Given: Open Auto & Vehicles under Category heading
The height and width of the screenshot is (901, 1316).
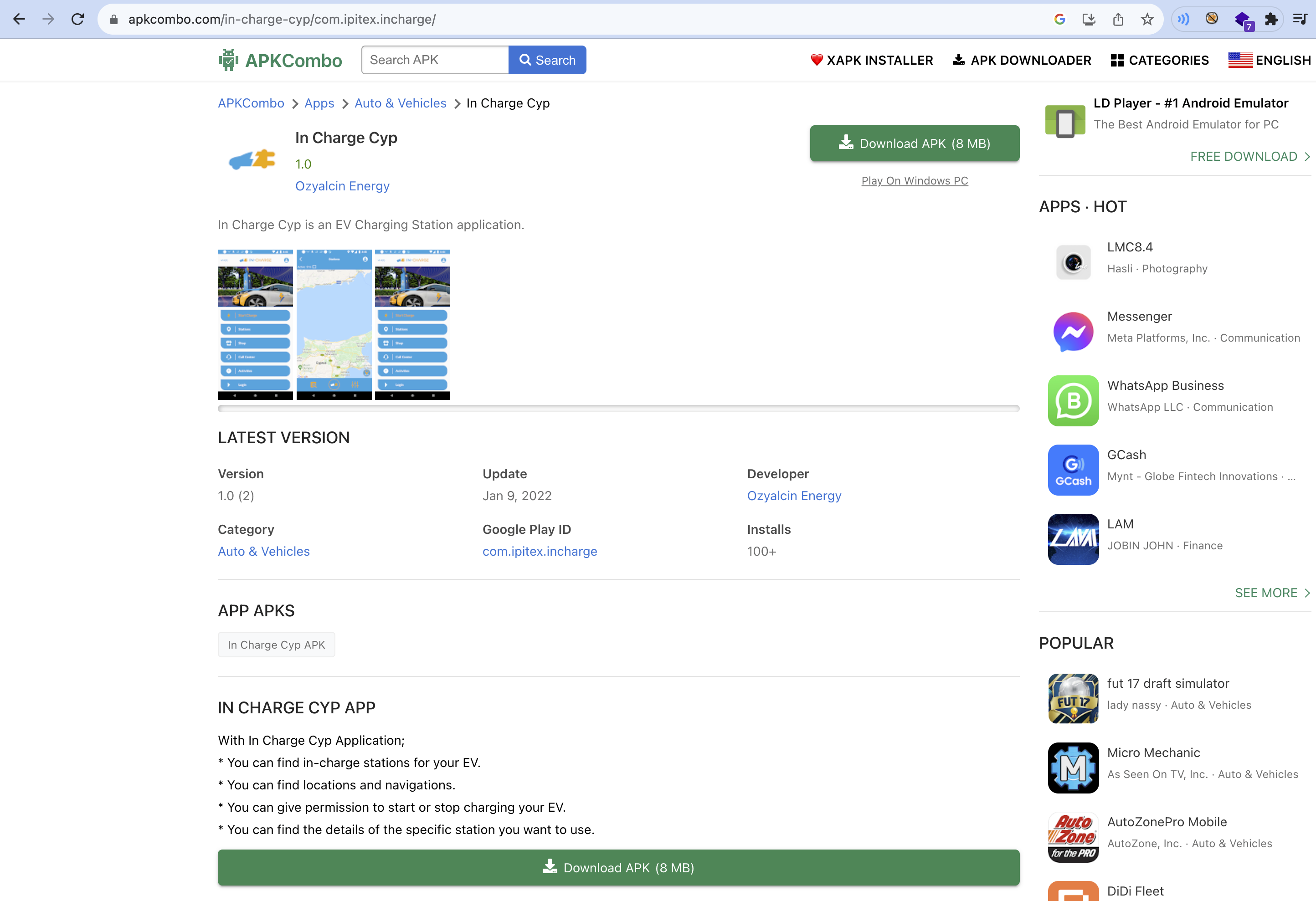Looking at the screenshot, I should pyautogui.click(x=264, y=551).
